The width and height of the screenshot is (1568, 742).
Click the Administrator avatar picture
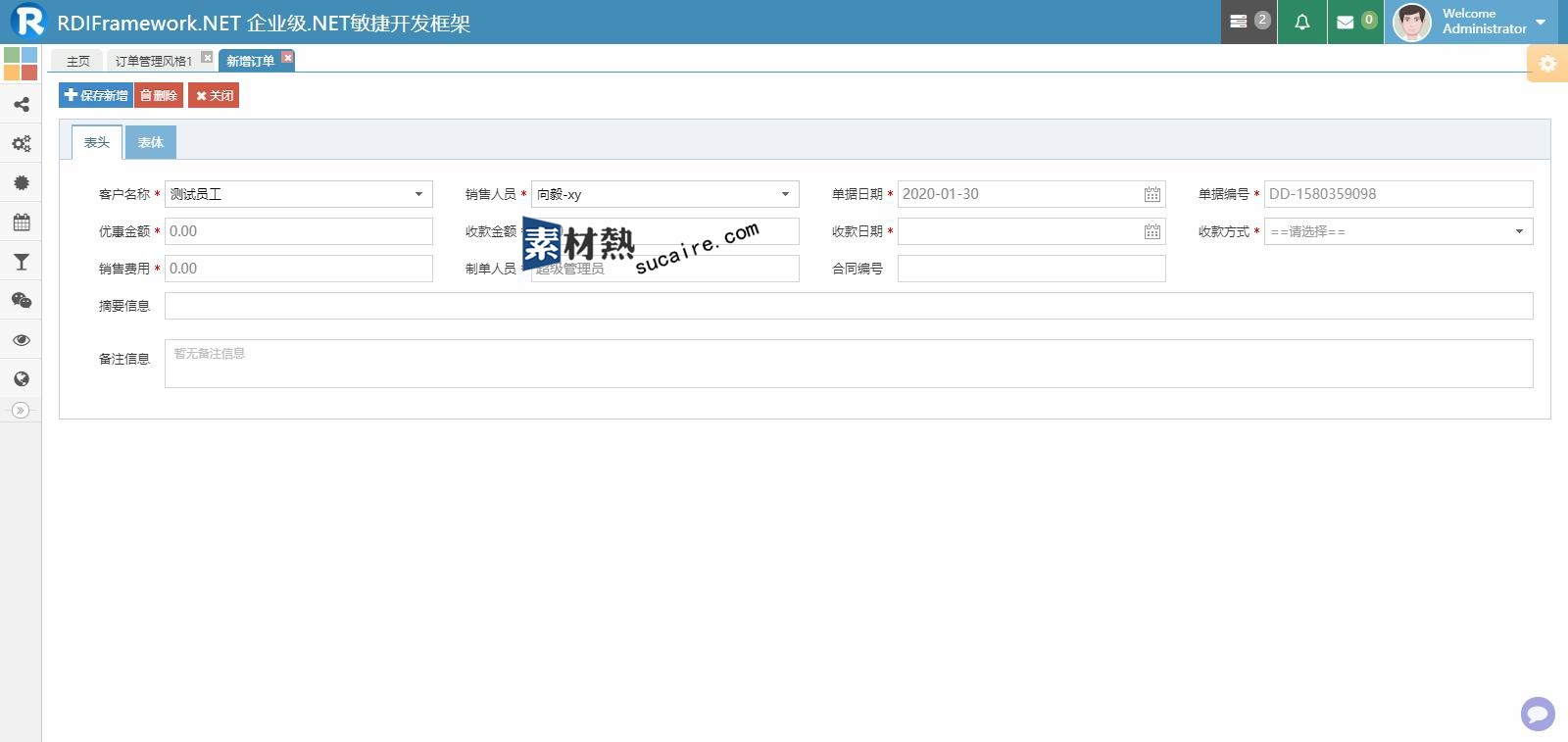[1412, 22]
